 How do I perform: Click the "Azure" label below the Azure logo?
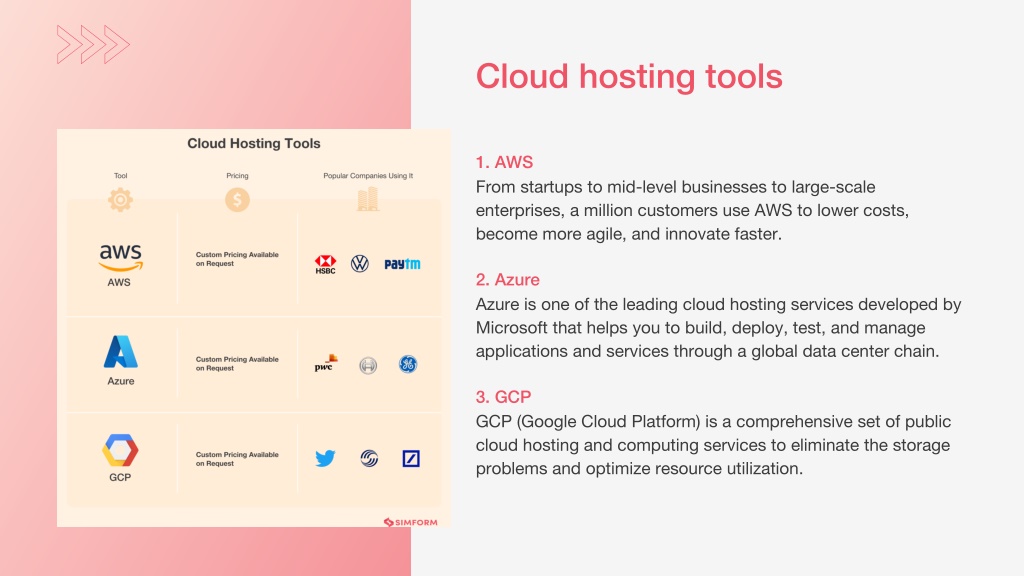[121, 381]
